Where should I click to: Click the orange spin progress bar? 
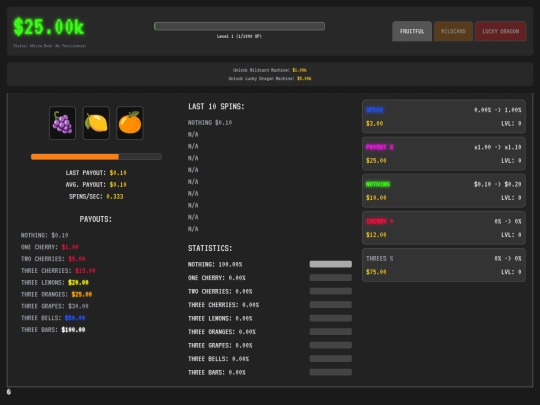tap(96, 157)
